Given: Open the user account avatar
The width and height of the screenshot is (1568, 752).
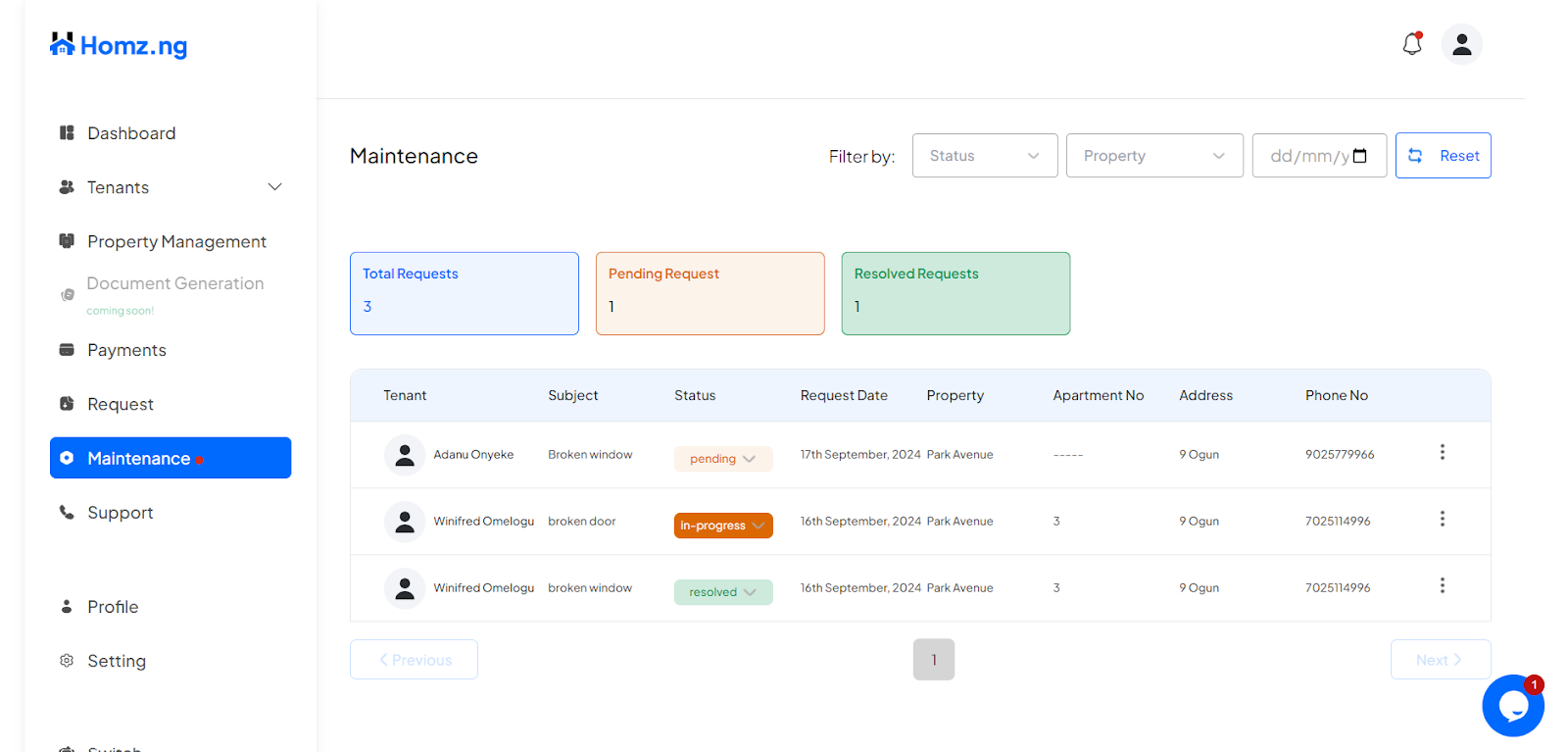Looking at the screenshot, I should click(x=1462, y=44).
